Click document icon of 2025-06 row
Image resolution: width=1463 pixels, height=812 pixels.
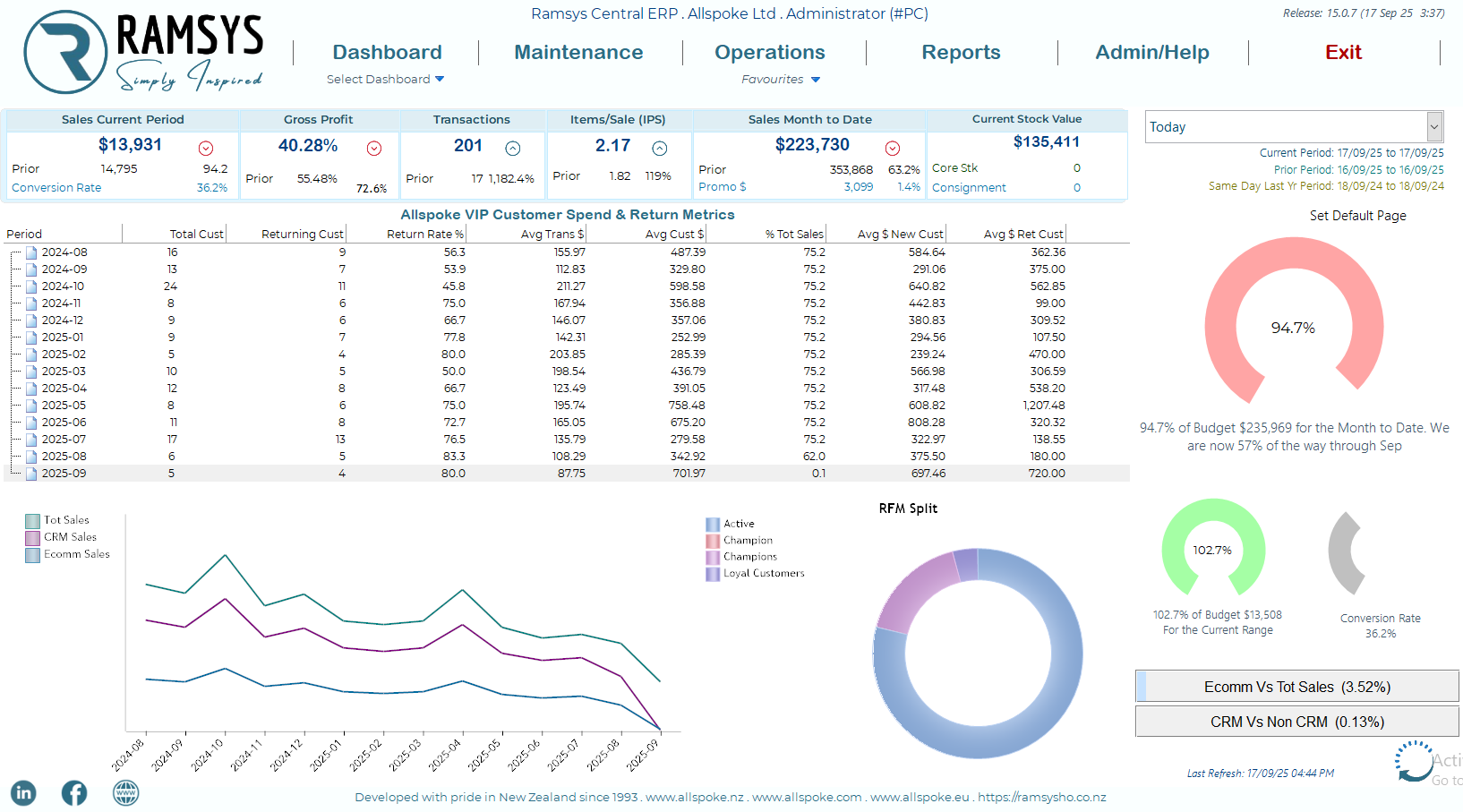coord(31,423)
